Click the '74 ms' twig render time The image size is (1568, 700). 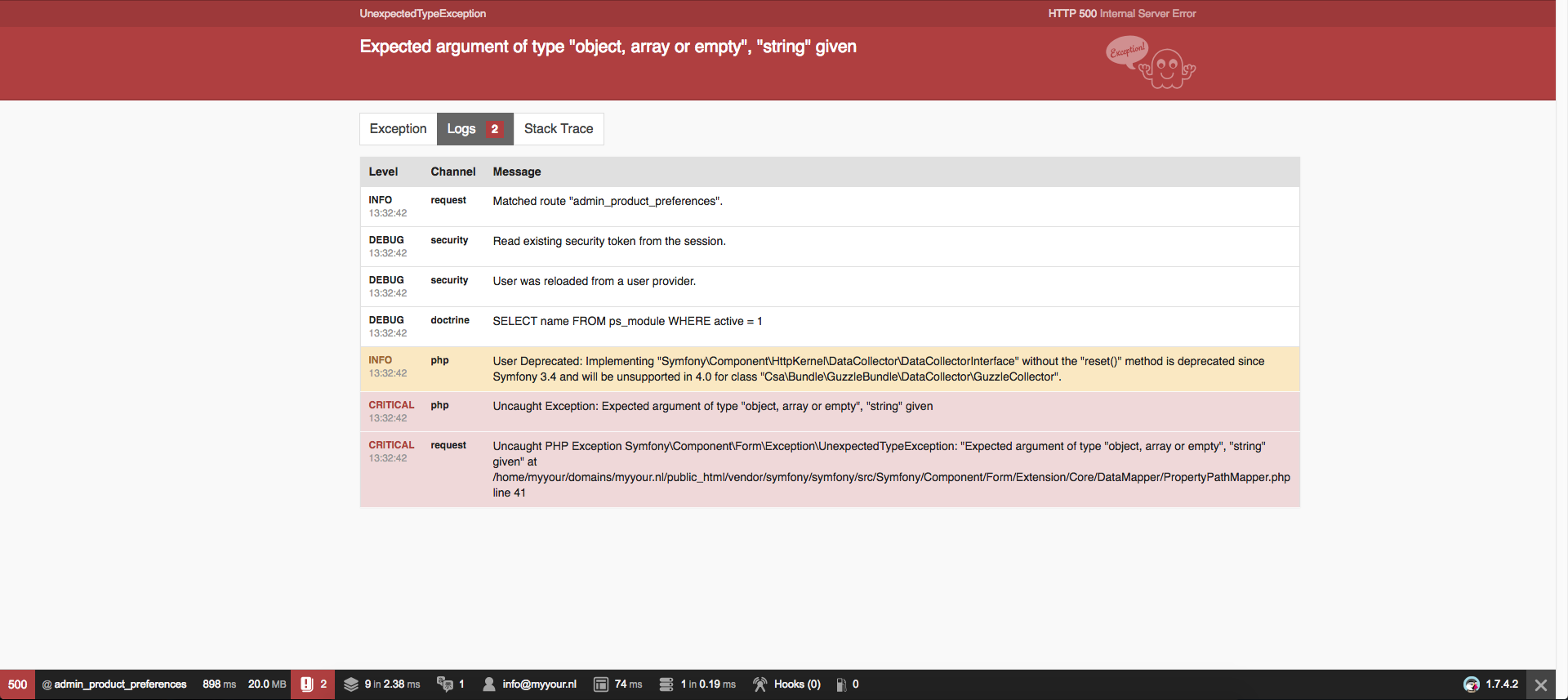(x=629, y=684)
